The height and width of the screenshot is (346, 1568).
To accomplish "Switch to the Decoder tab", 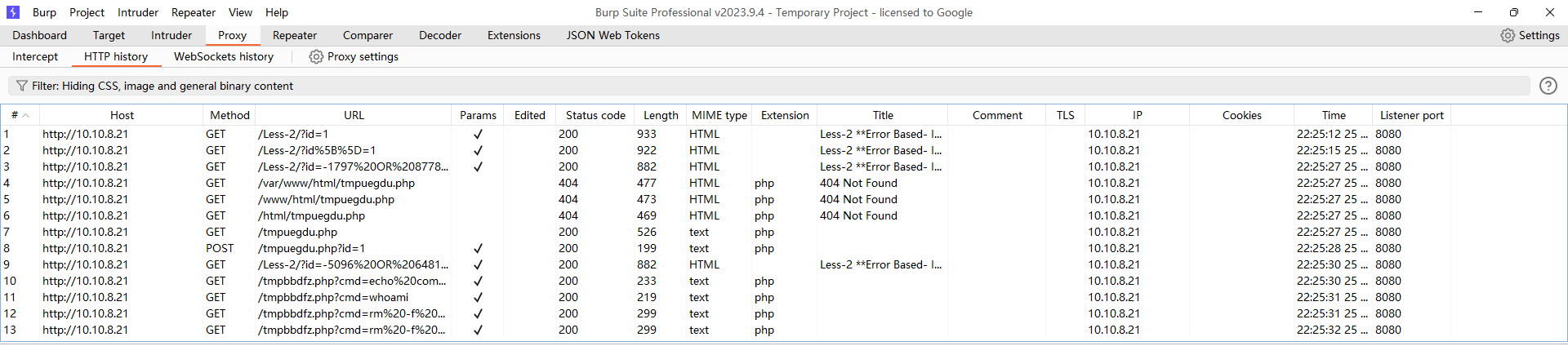I will (440, 35).
